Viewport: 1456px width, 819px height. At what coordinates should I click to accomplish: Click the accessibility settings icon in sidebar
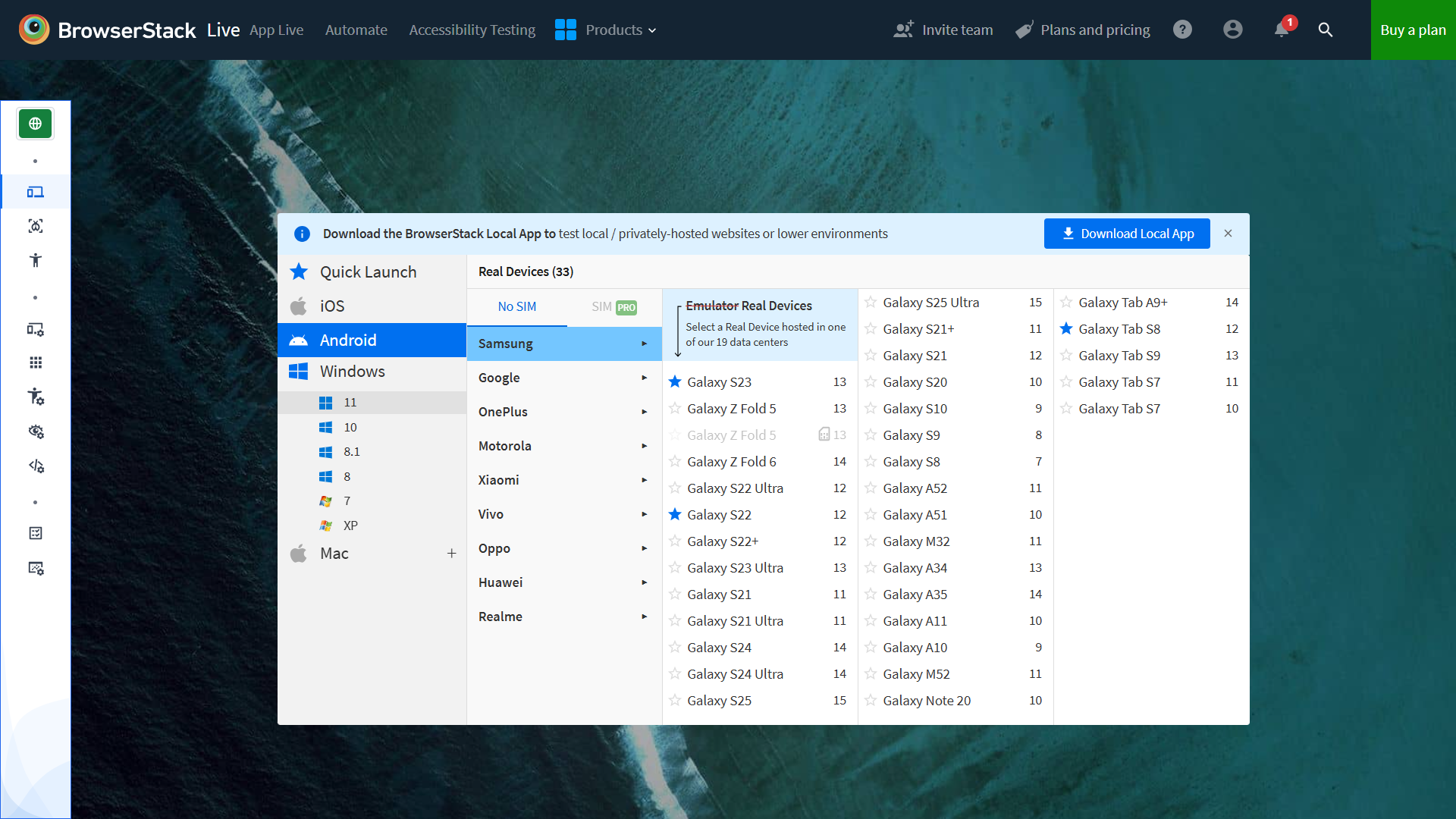point(35,397)
